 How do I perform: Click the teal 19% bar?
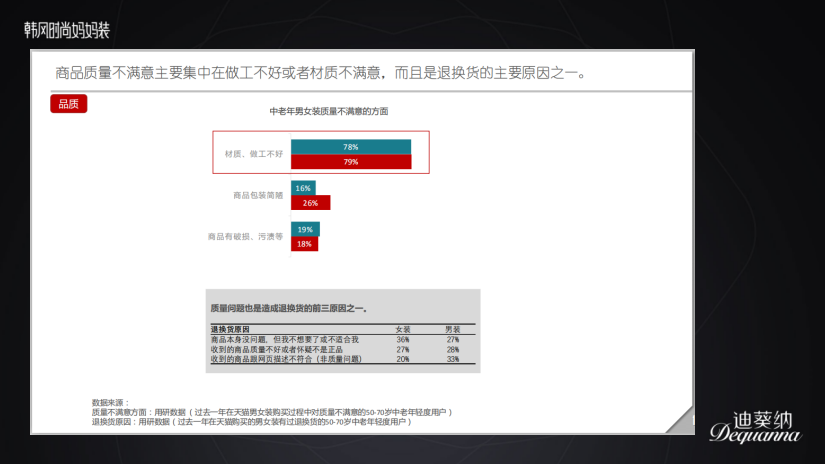(x=305, y=229)
